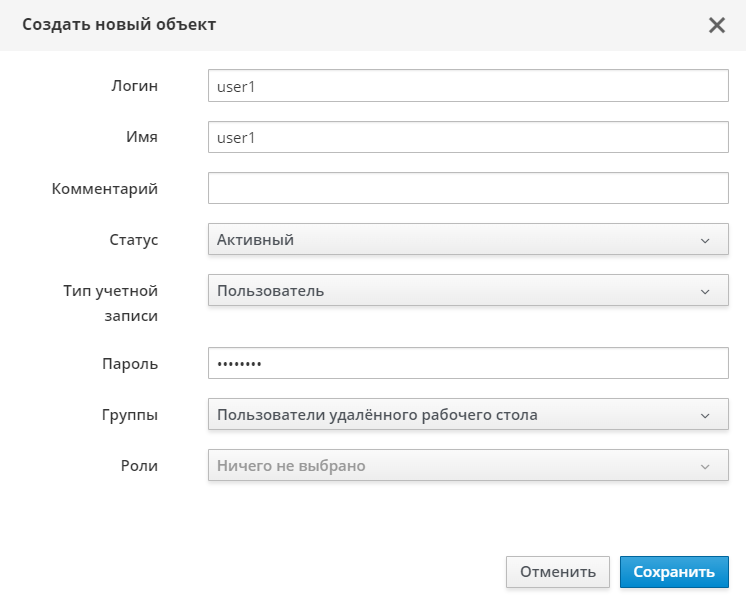The width and height of the screenshot is (746, 605).
Task: Click the 'Группы' field label
Action: [x=130, y=415]
